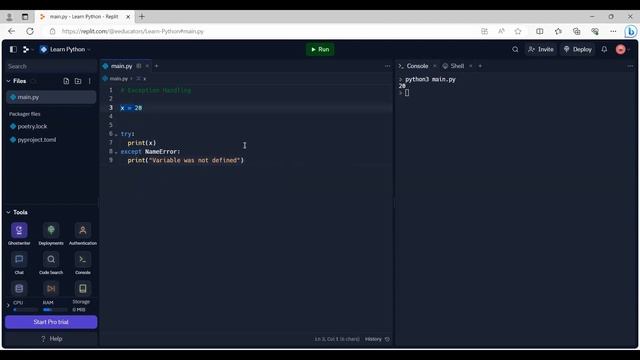
Task: Open notifications bell
Action: (604, 49)
